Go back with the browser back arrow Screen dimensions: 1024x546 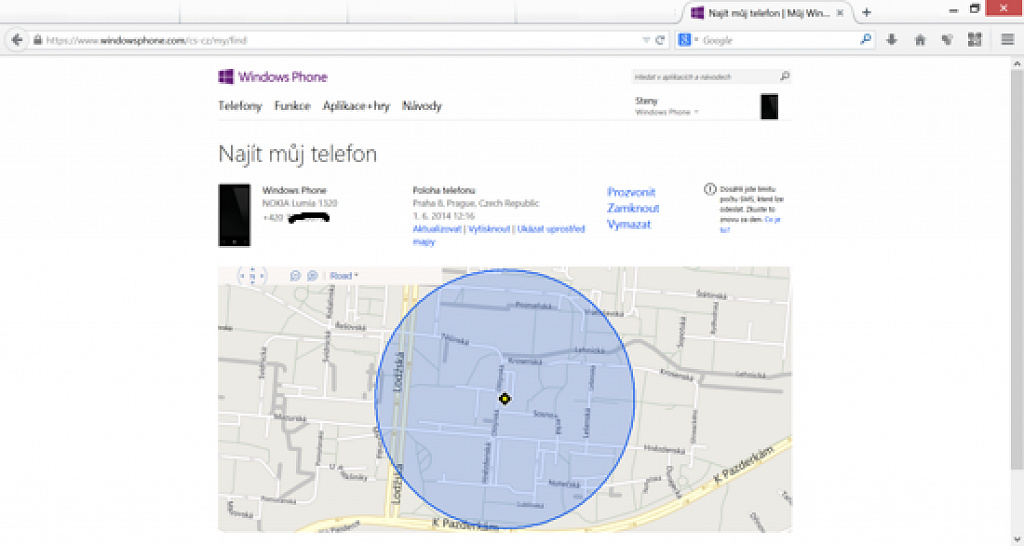(x=17, y=40)
